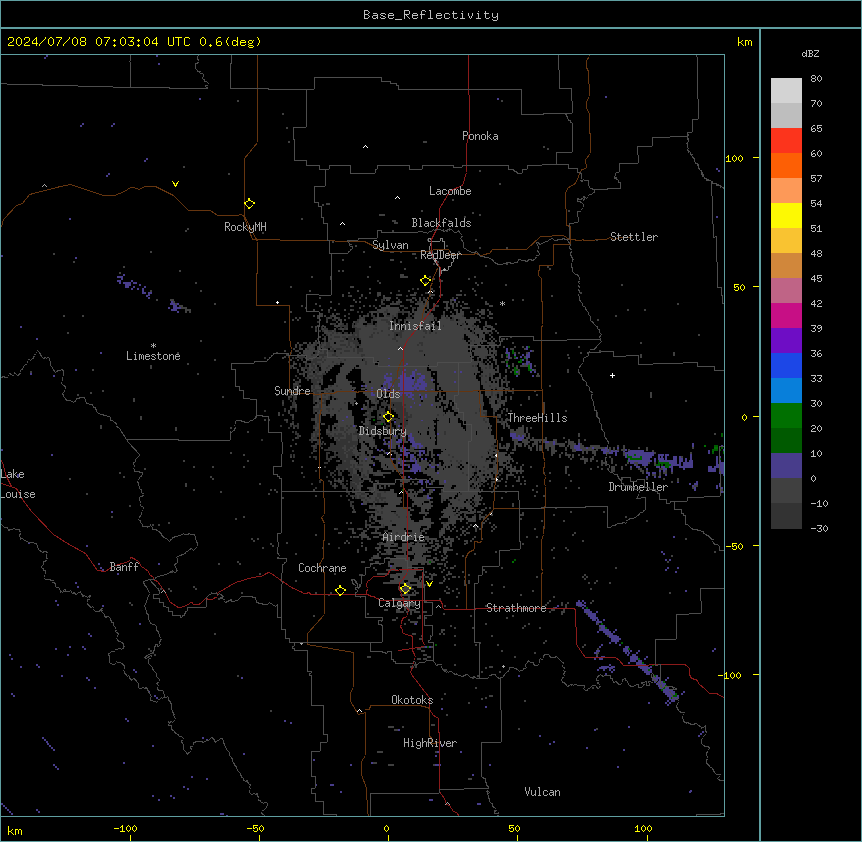The image size is (862, 842).
Task: Click the Lacombe city label
Action: 450,191
